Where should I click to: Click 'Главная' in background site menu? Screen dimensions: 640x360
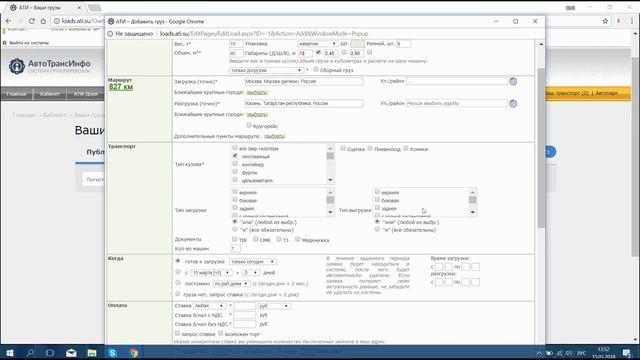coord(17,94)
